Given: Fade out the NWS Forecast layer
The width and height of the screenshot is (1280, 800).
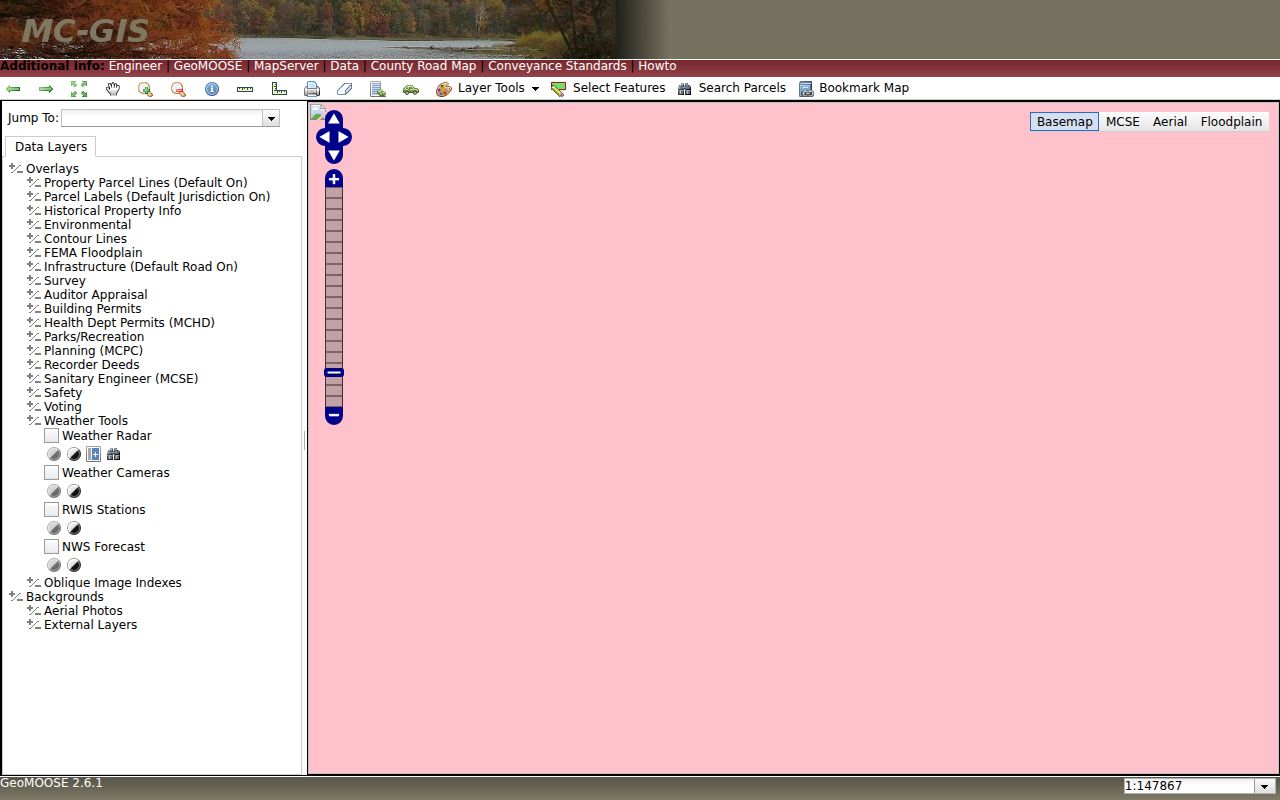Looking at the screenshot, I should (x=54, y=565).
